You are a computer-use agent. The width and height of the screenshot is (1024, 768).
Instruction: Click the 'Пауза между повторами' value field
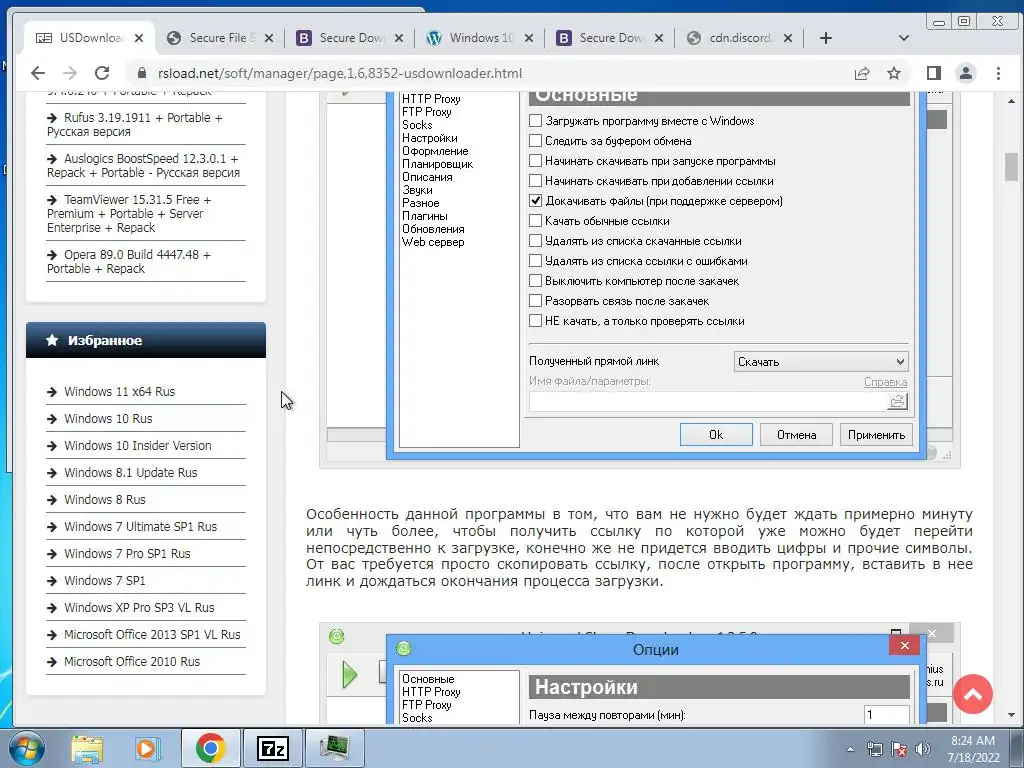point(886,714)
